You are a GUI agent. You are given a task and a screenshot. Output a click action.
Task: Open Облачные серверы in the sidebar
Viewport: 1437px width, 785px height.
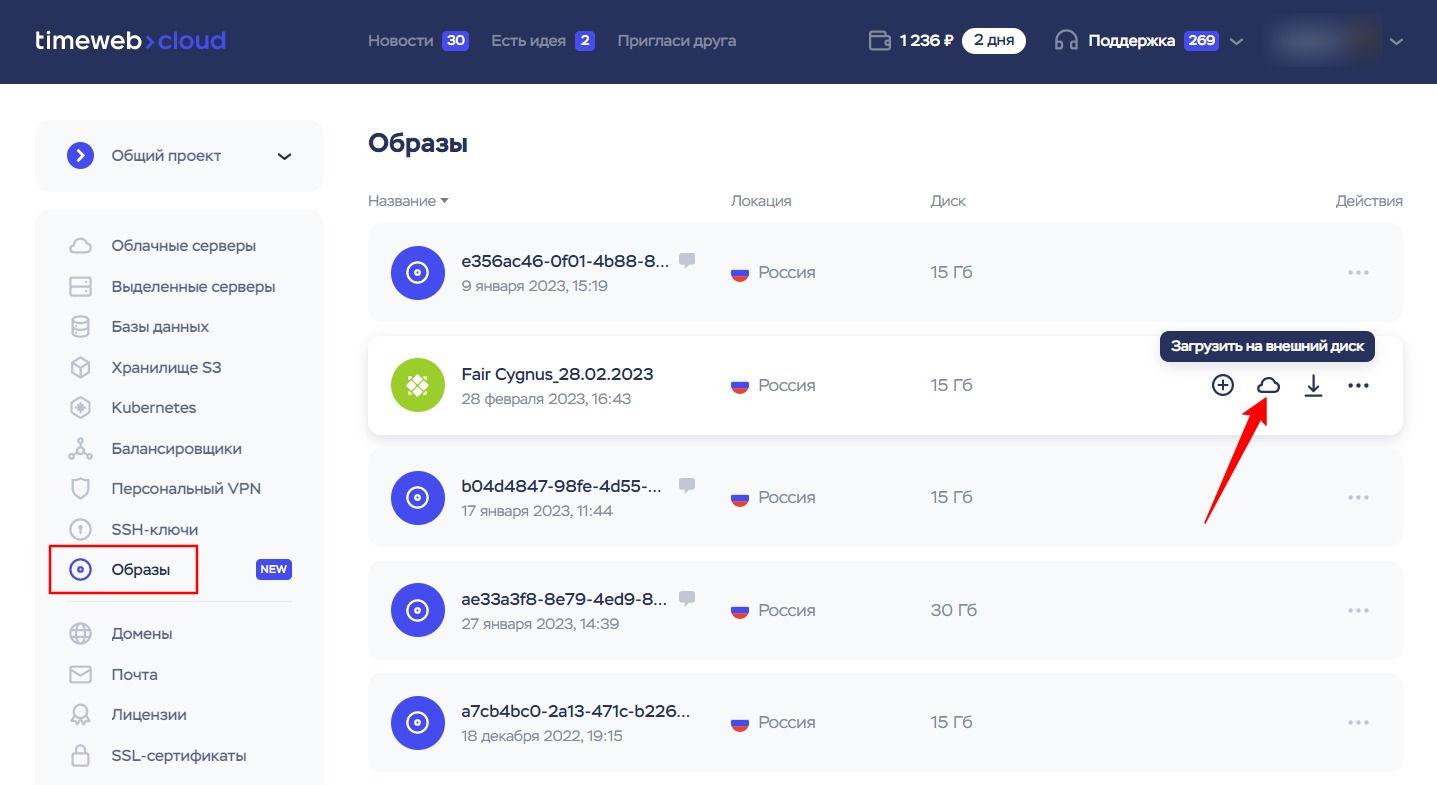pos(183,246)
